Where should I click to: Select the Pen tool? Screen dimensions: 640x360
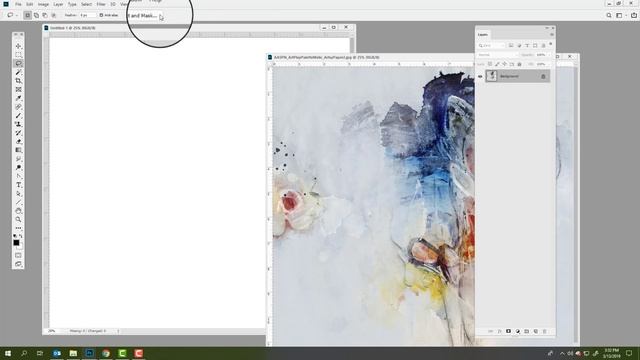coord(18,176)
